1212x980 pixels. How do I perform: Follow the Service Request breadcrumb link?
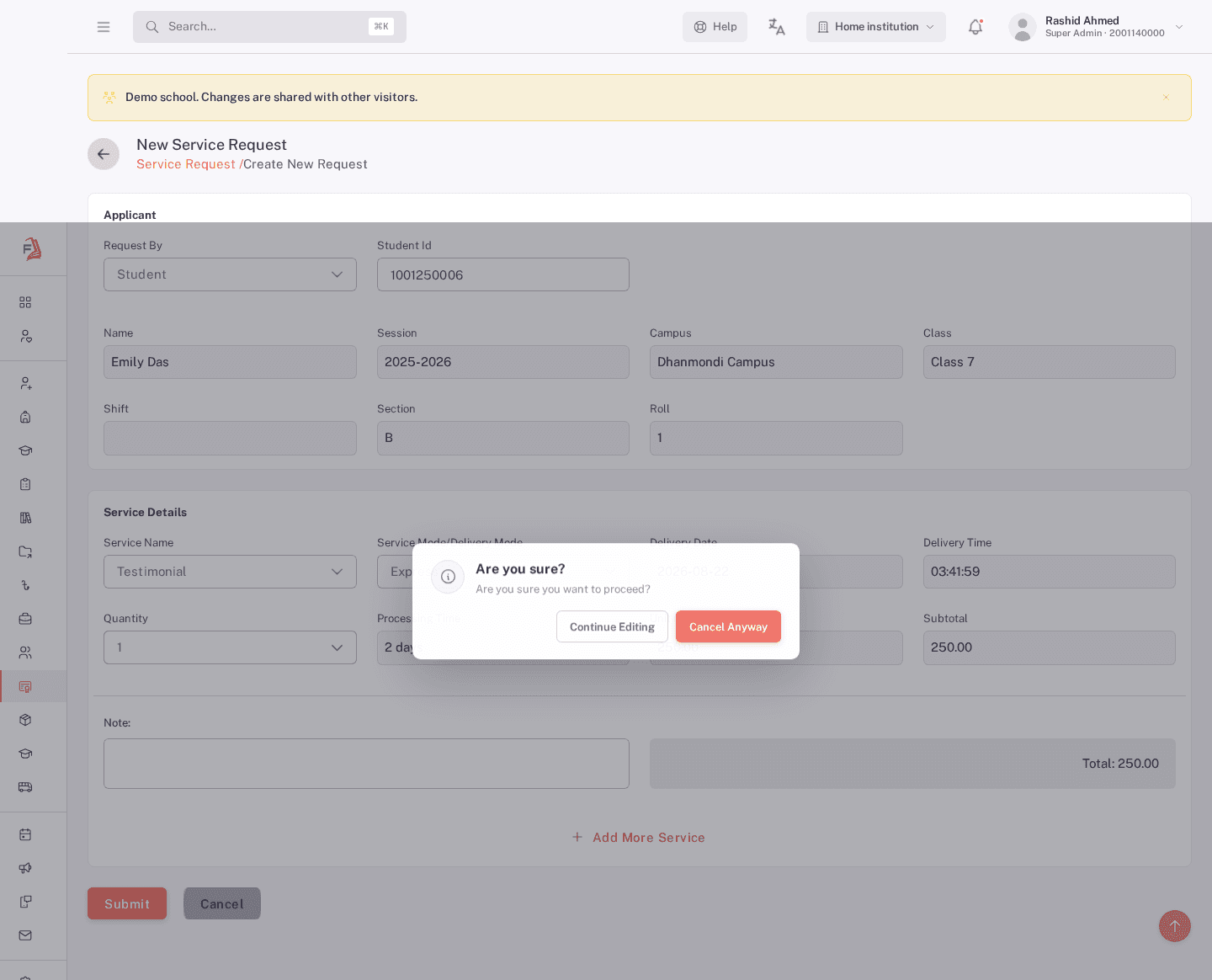point(186,164)
